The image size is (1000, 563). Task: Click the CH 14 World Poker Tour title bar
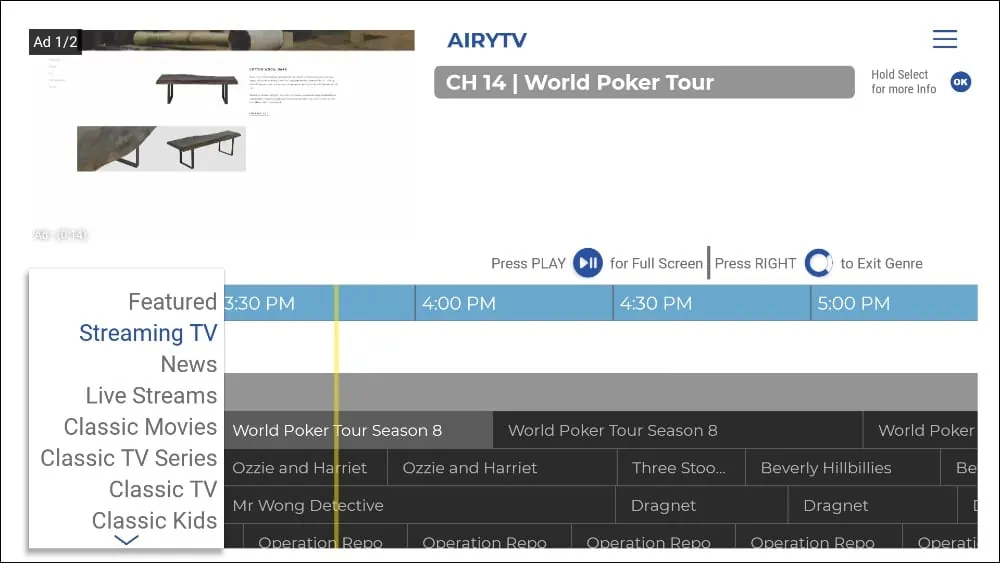[x=644, y=82]
